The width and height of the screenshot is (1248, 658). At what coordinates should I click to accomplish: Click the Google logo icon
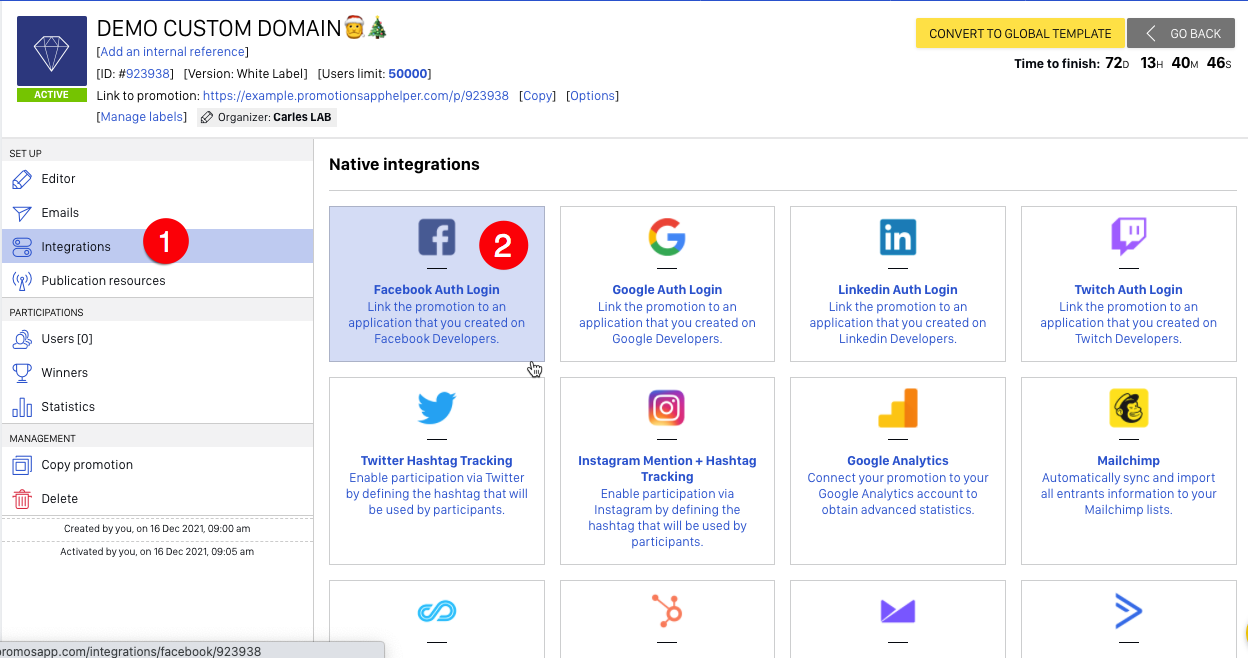[667, 237]
